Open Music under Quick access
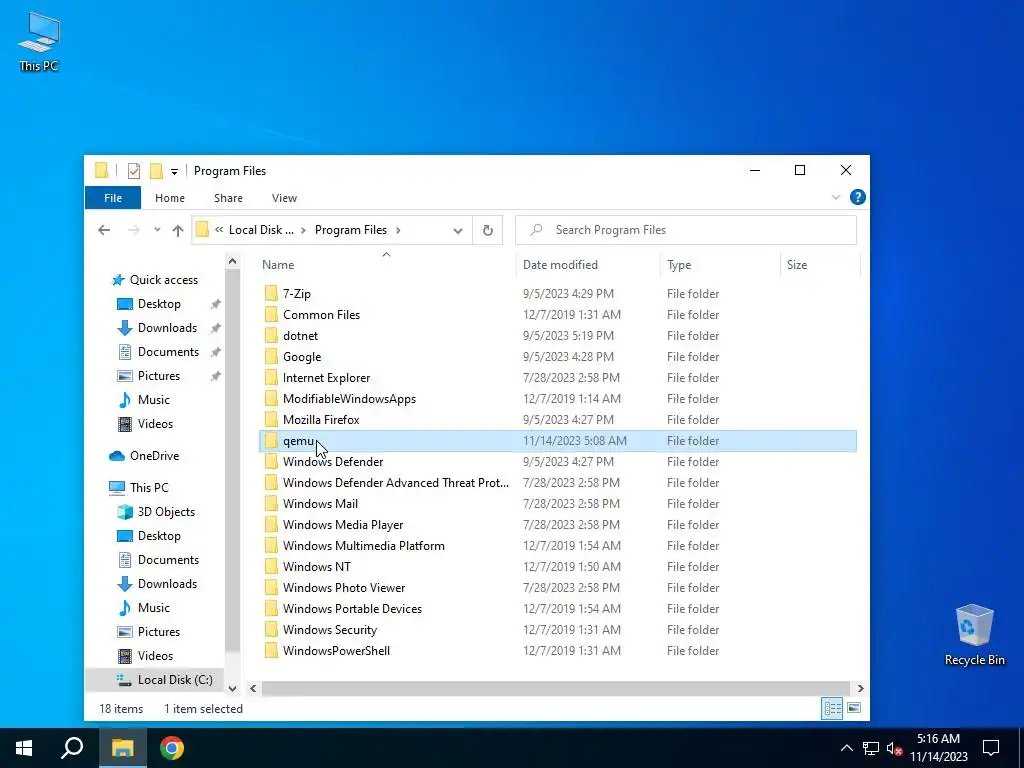This screenshot has height=768, width=1024. [153, 400]
